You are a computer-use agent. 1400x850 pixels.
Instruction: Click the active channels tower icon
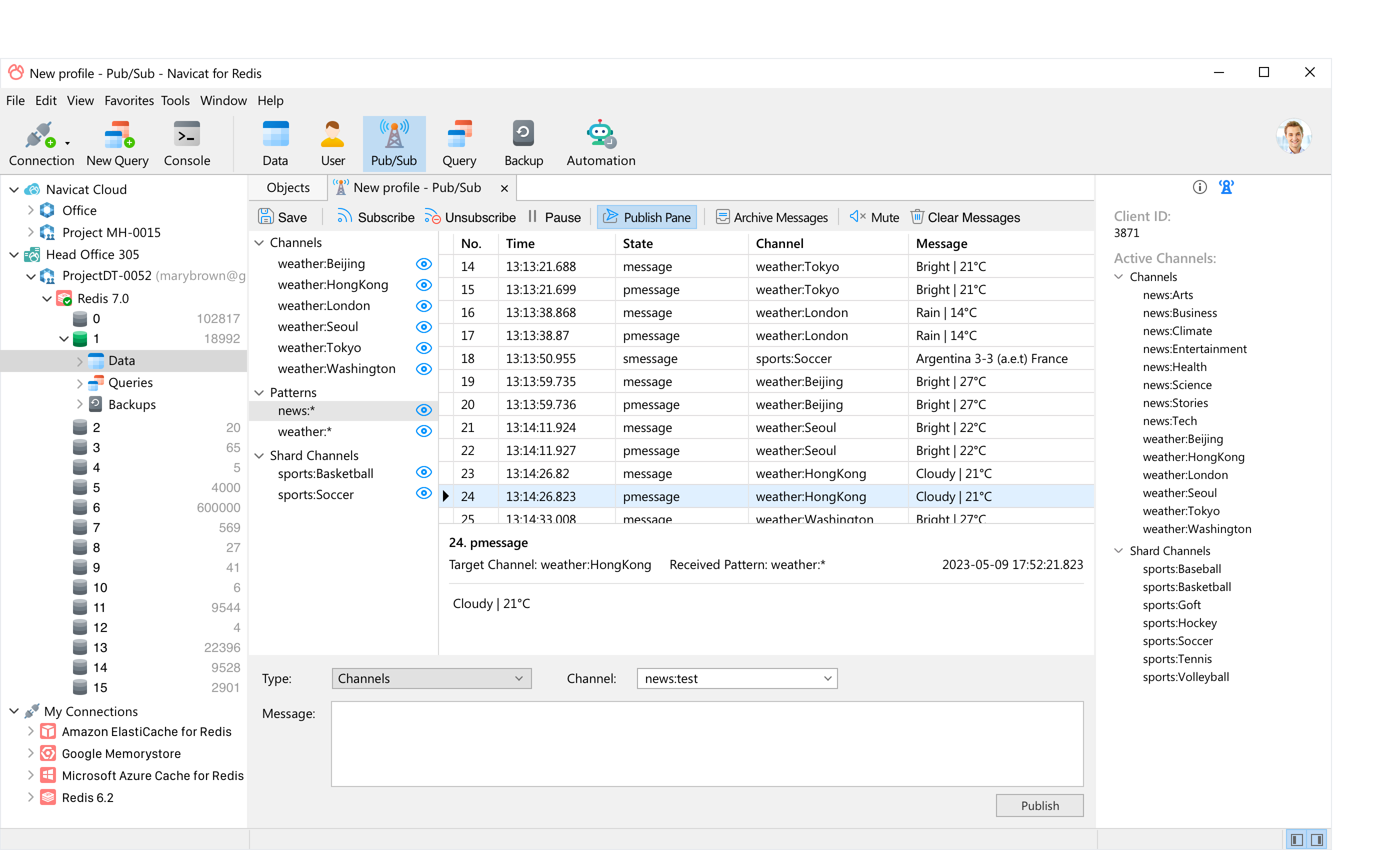click(1226, 187)
